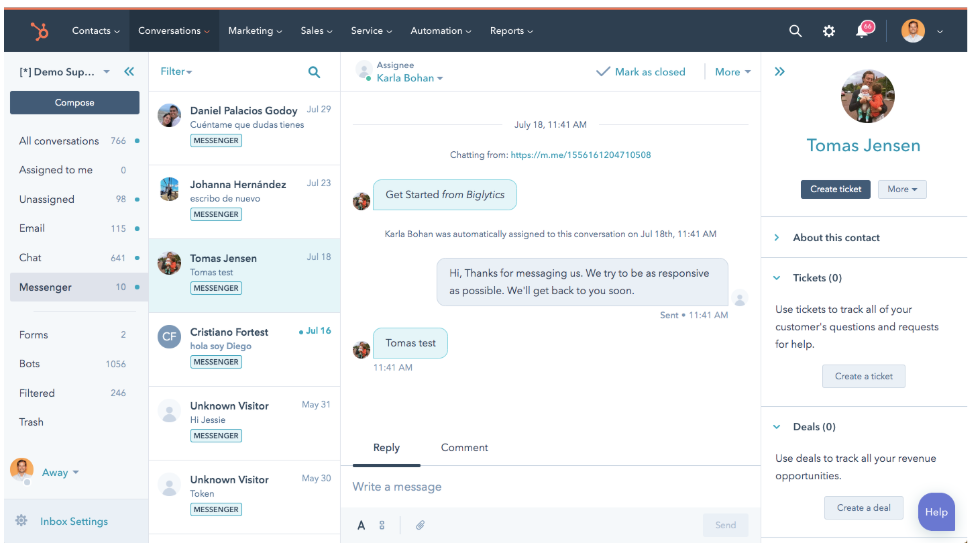Image resolution: width=971 pixels, height=547 pixels.
Task: Open the global search icon in top bar
Action: pos(795,31)
